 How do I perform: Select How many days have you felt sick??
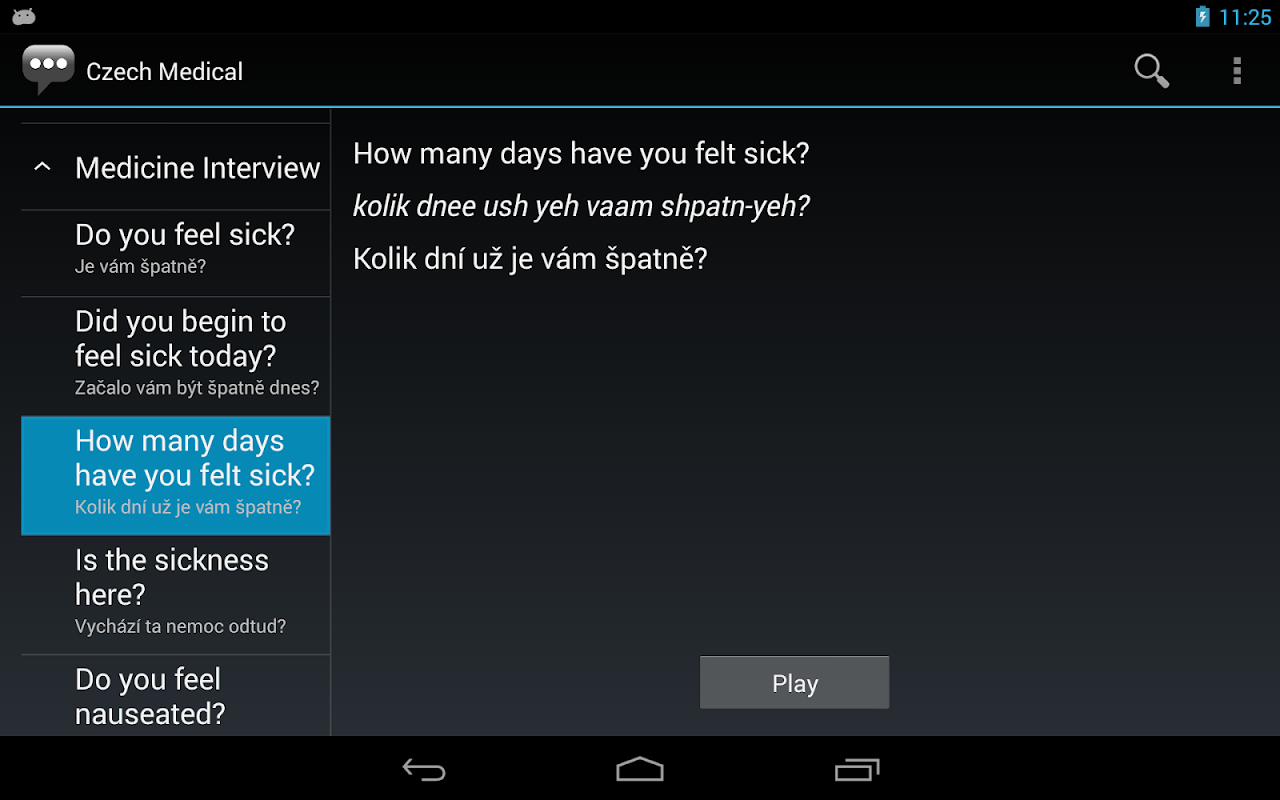(176, 476)
